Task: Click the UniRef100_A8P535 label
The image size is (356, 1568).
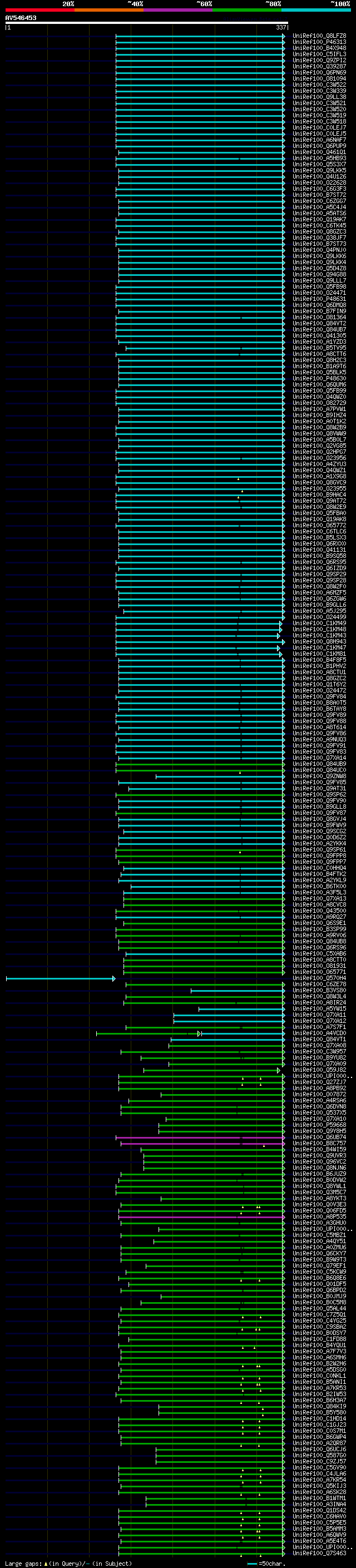Action: (319, 1218)
